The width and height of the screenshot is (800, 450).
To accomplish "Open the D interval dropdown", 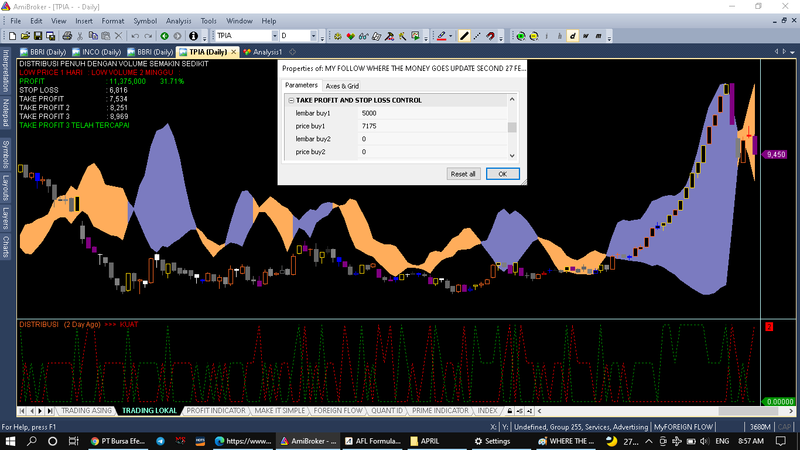I will 313,36.
